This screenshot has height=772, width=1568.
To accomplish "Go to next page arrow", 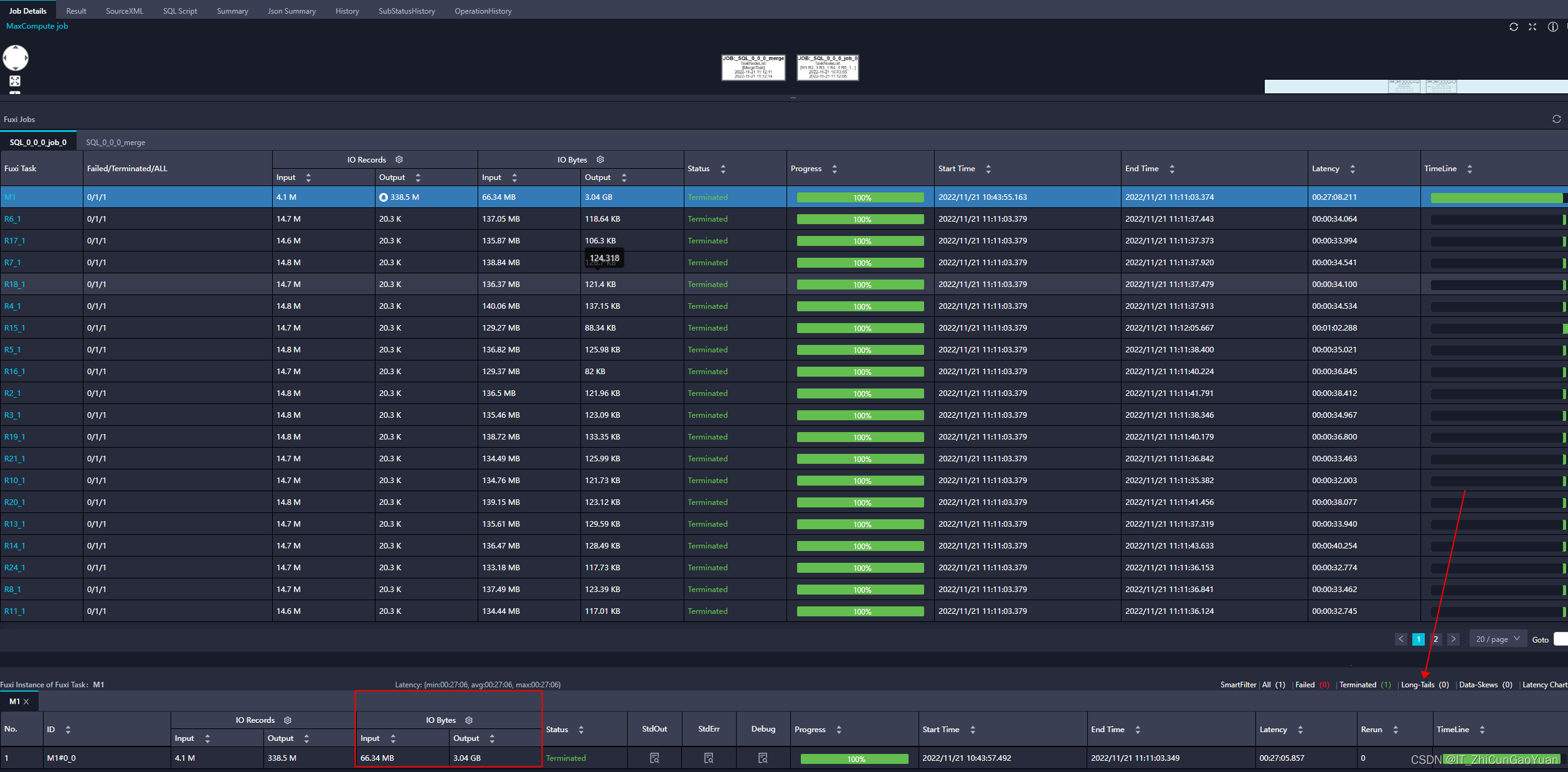I will (1453, 639).
